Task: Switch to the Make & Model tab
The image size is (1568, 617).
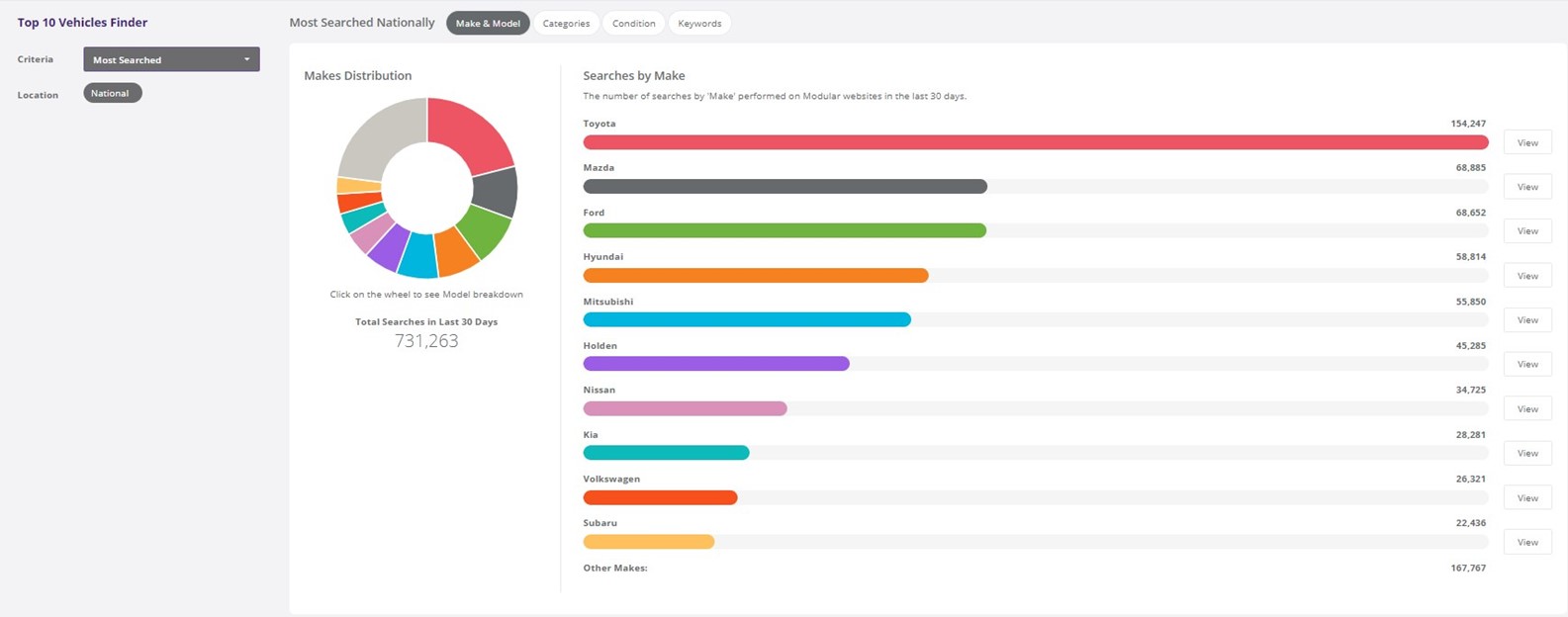Action: (x=488, y=23)
